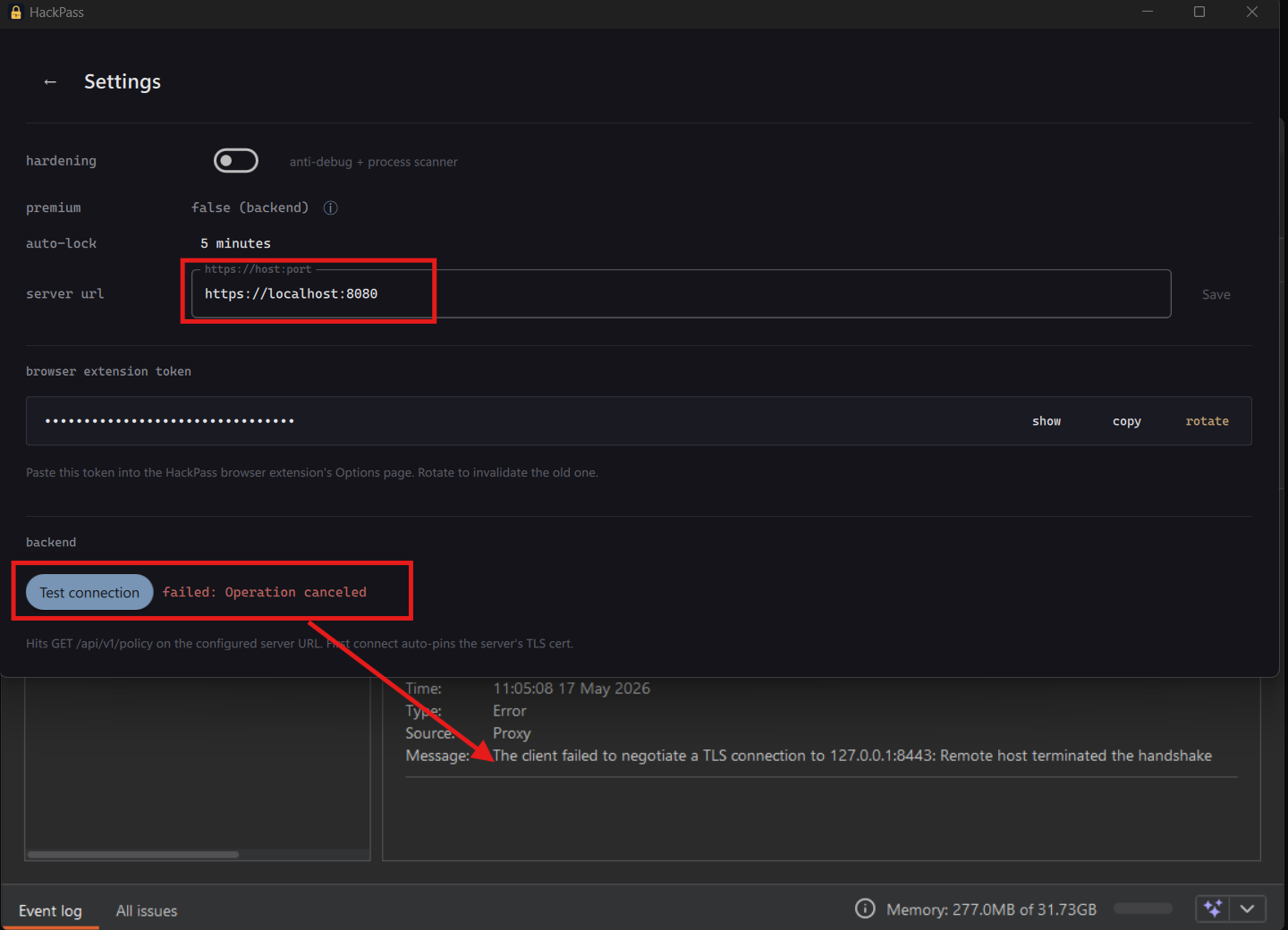Select the Memory usage bar
This screenshot has height=930, width=1288.
[x=1143, y=909]
